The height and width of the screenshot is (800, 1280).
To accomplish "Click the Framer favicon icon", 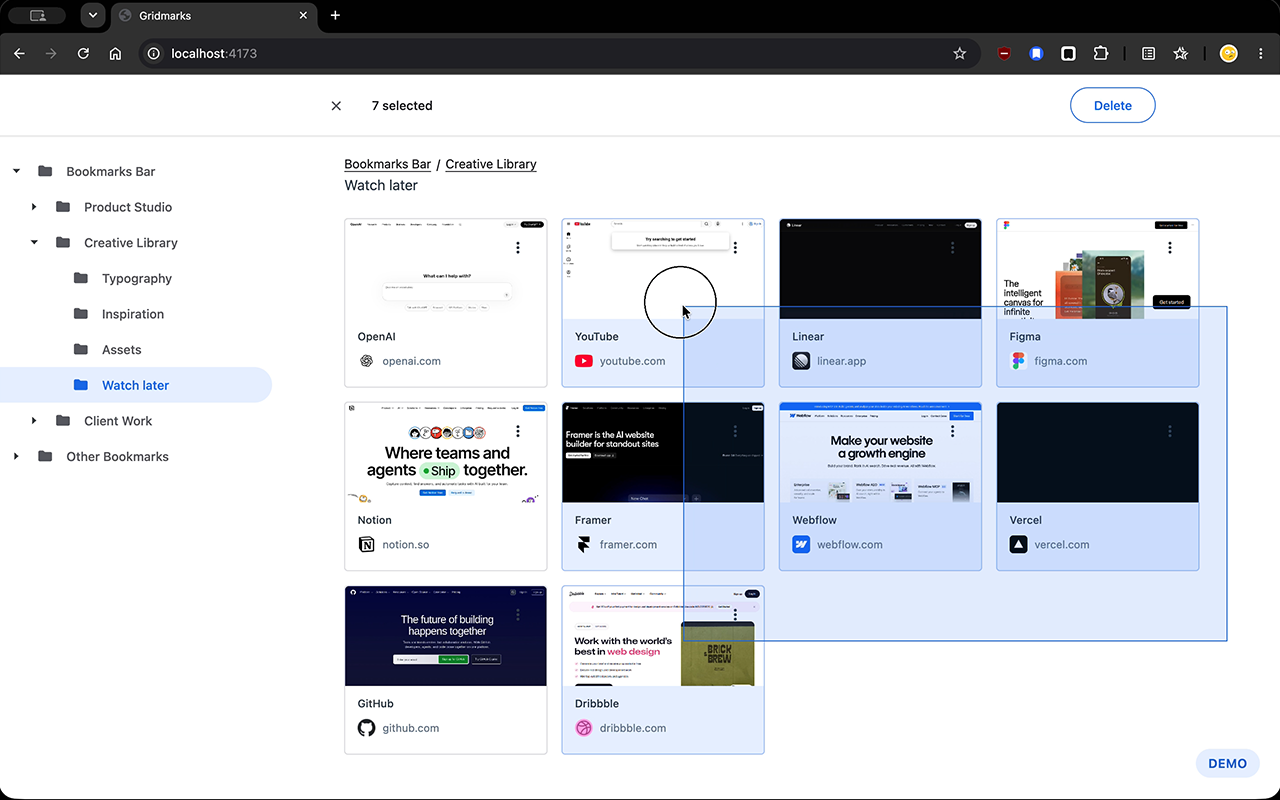I will pos(583,545).
